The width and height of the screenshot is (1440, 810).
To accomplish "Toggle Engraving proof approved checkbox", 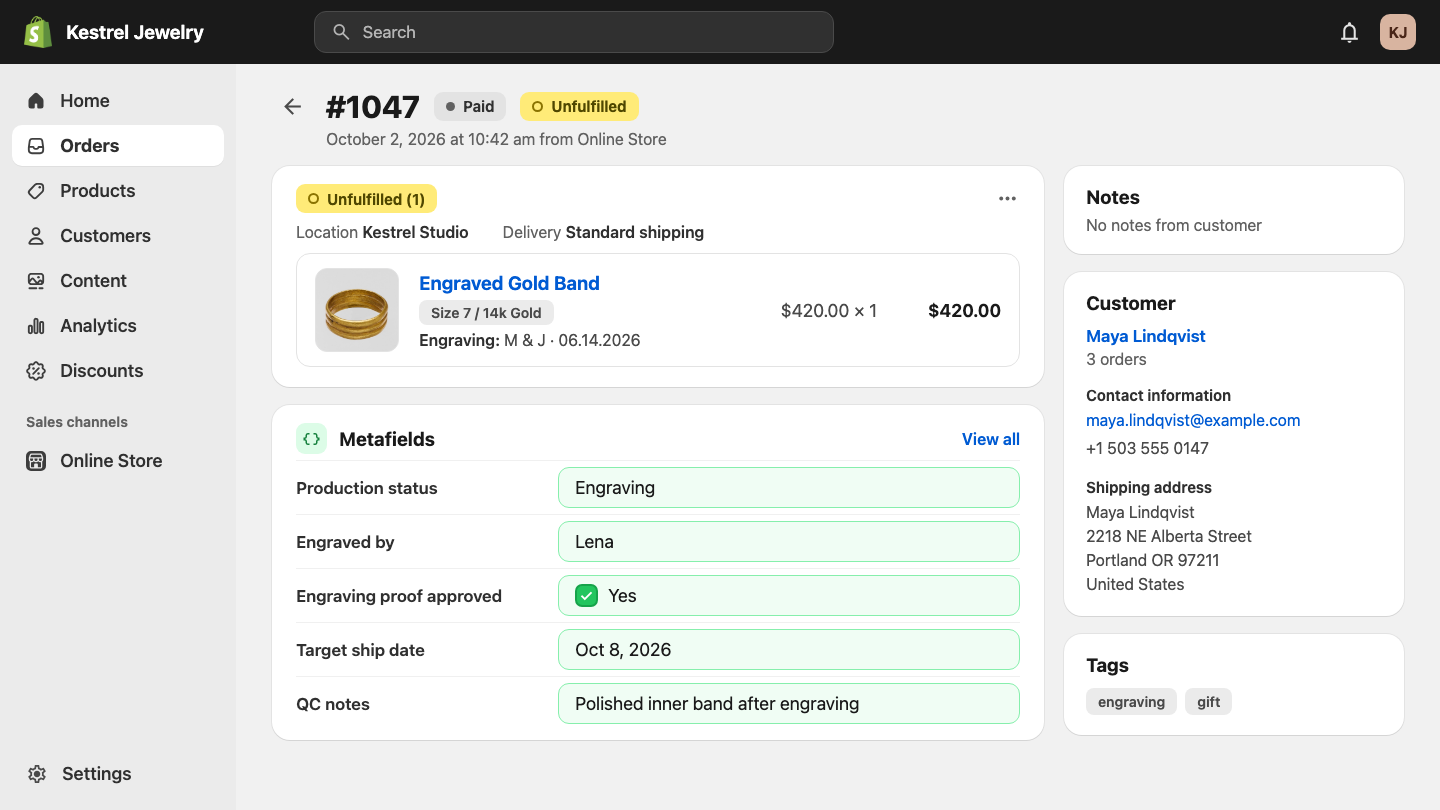I will point(587,596).
